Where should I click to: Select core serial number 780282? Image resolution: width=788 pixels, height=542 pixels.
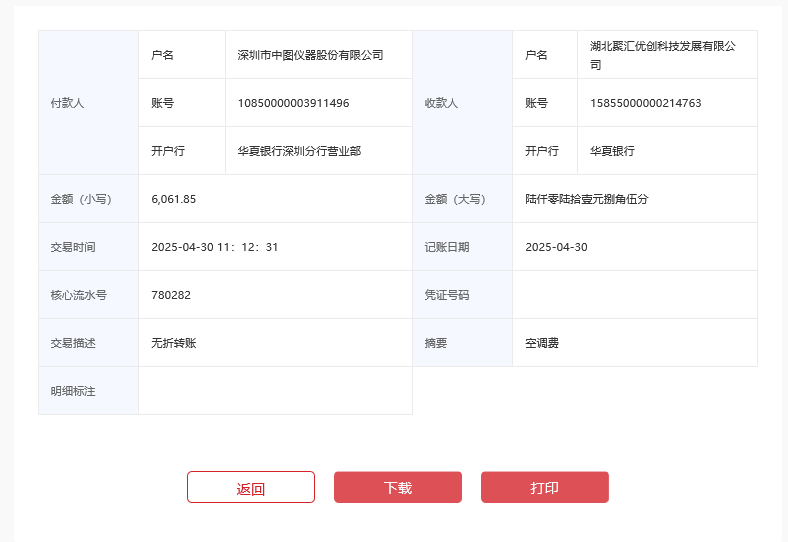[171, 295]
